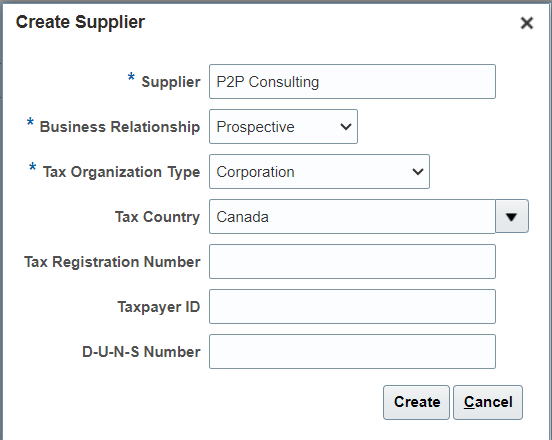Screen dimensions: 552x440
Task: Click the Supplier name field with P2P Consulting
Action: coord(352,82)
